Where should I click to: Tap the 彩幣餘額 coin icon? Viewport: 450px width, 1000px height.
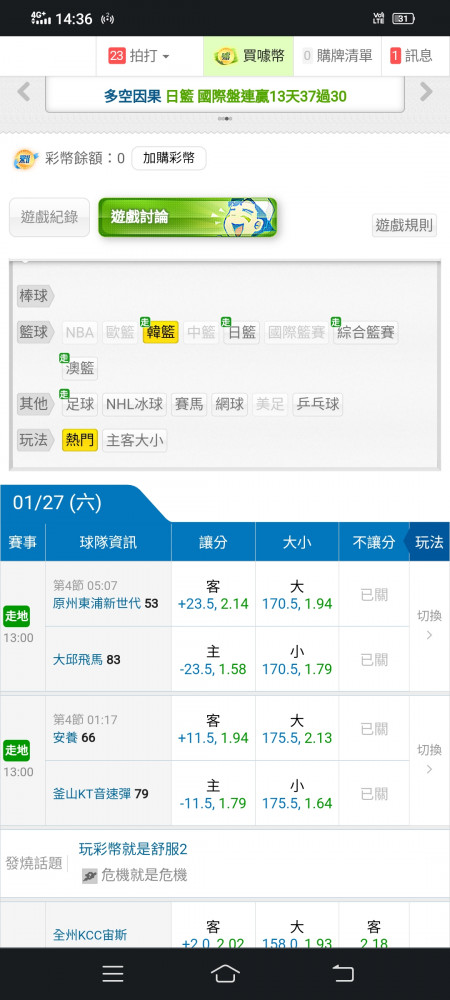coord(27,158)
